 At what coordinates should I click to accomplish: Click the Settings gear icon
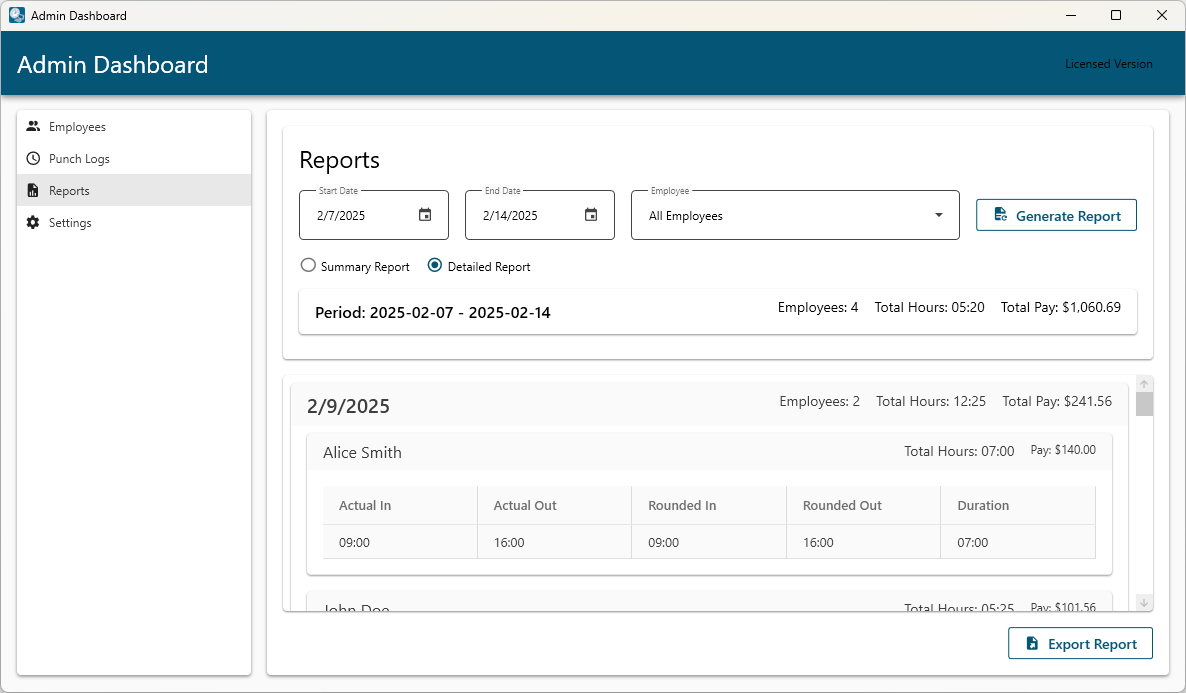(35, 222)
